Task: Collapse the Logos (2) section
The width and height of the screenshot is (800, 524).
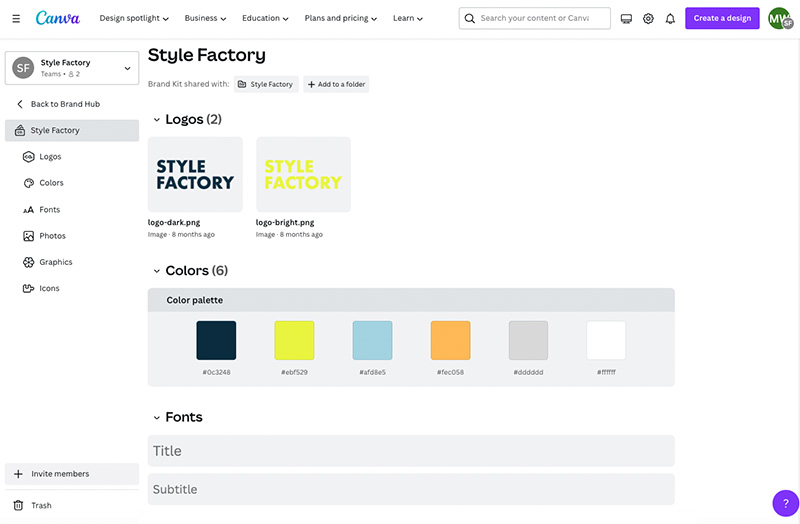Action: tap(157, 120)
